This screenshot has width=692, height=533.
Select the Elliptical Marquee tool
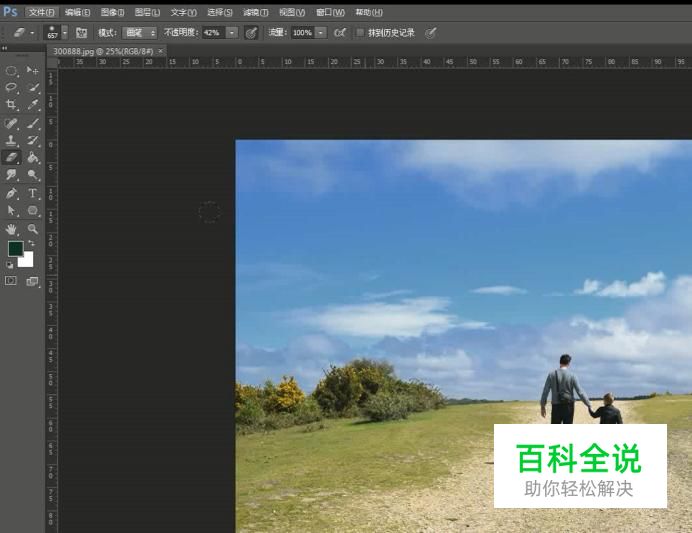[x=12, y=71]
